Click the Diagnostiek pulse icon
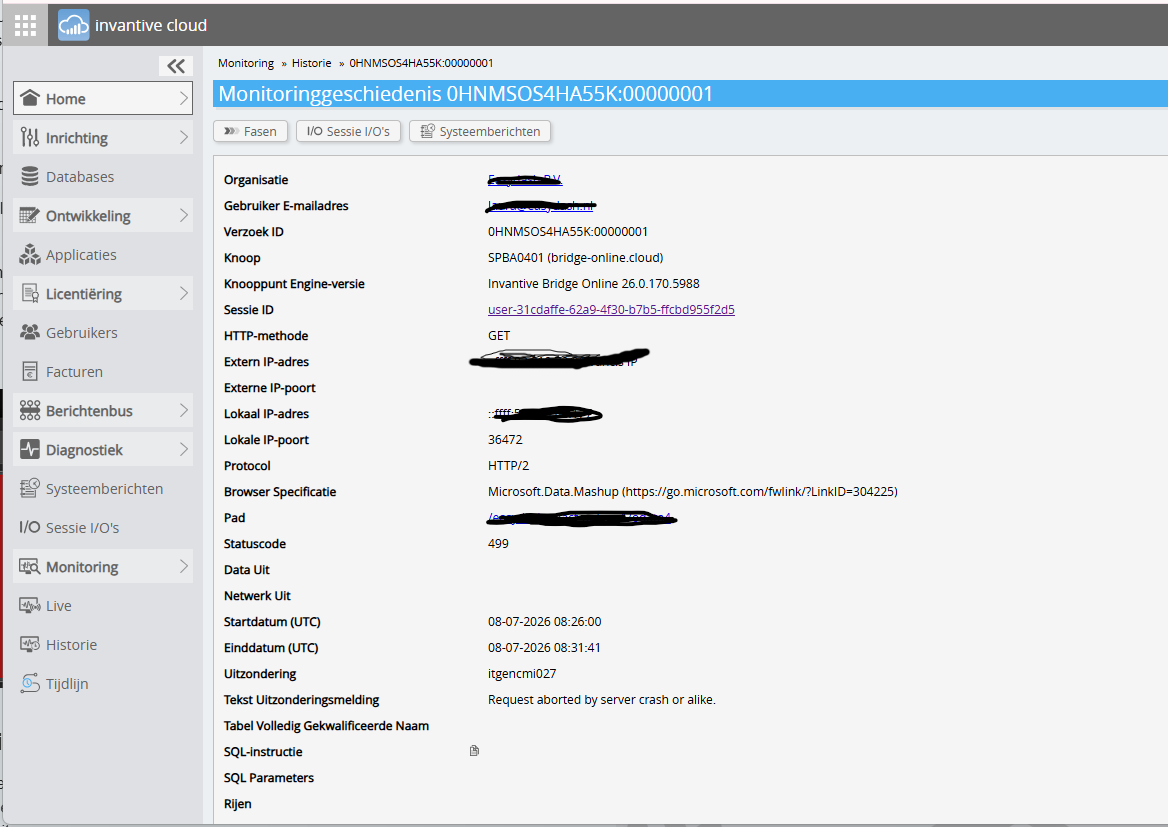 tap(30, 449)
